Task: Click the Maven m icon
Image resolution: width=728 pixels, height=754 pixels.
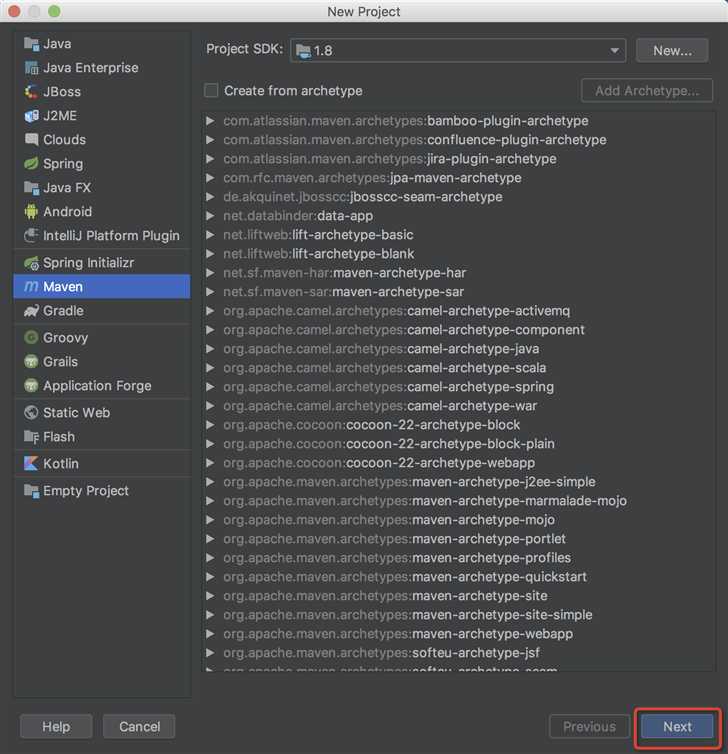Action: [31, 287]
